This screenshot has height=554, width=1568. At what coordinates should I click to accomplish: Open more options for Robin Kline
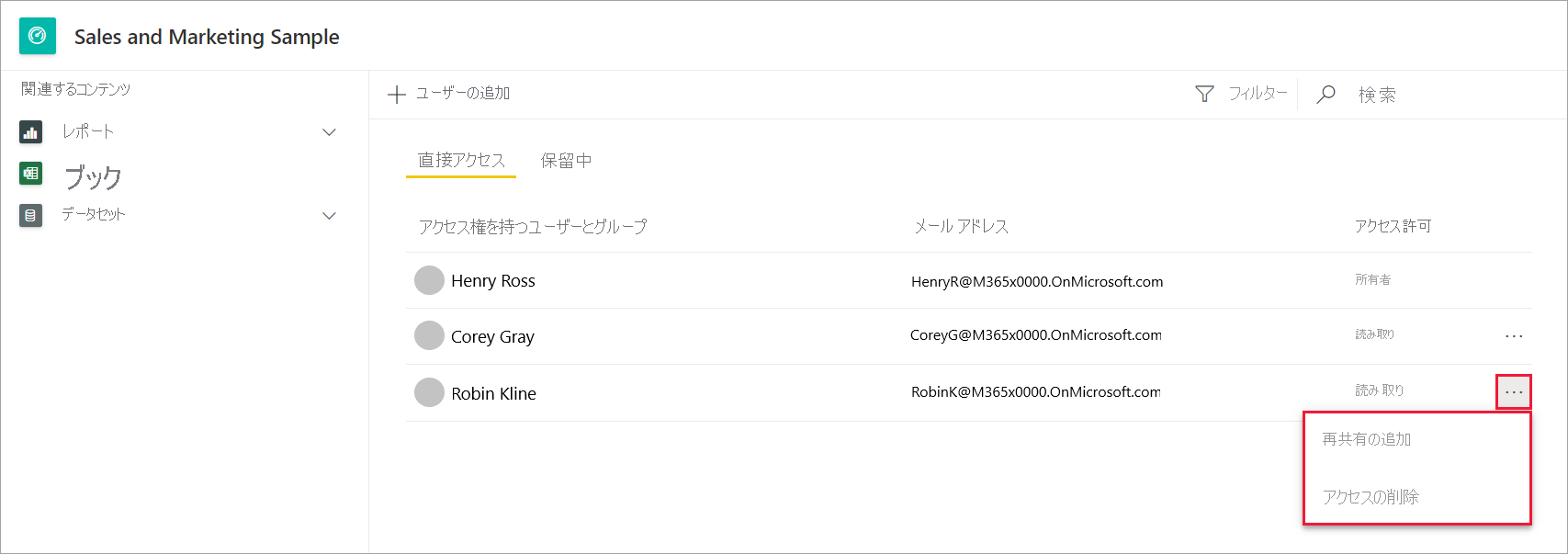(x=1514, y=392)
